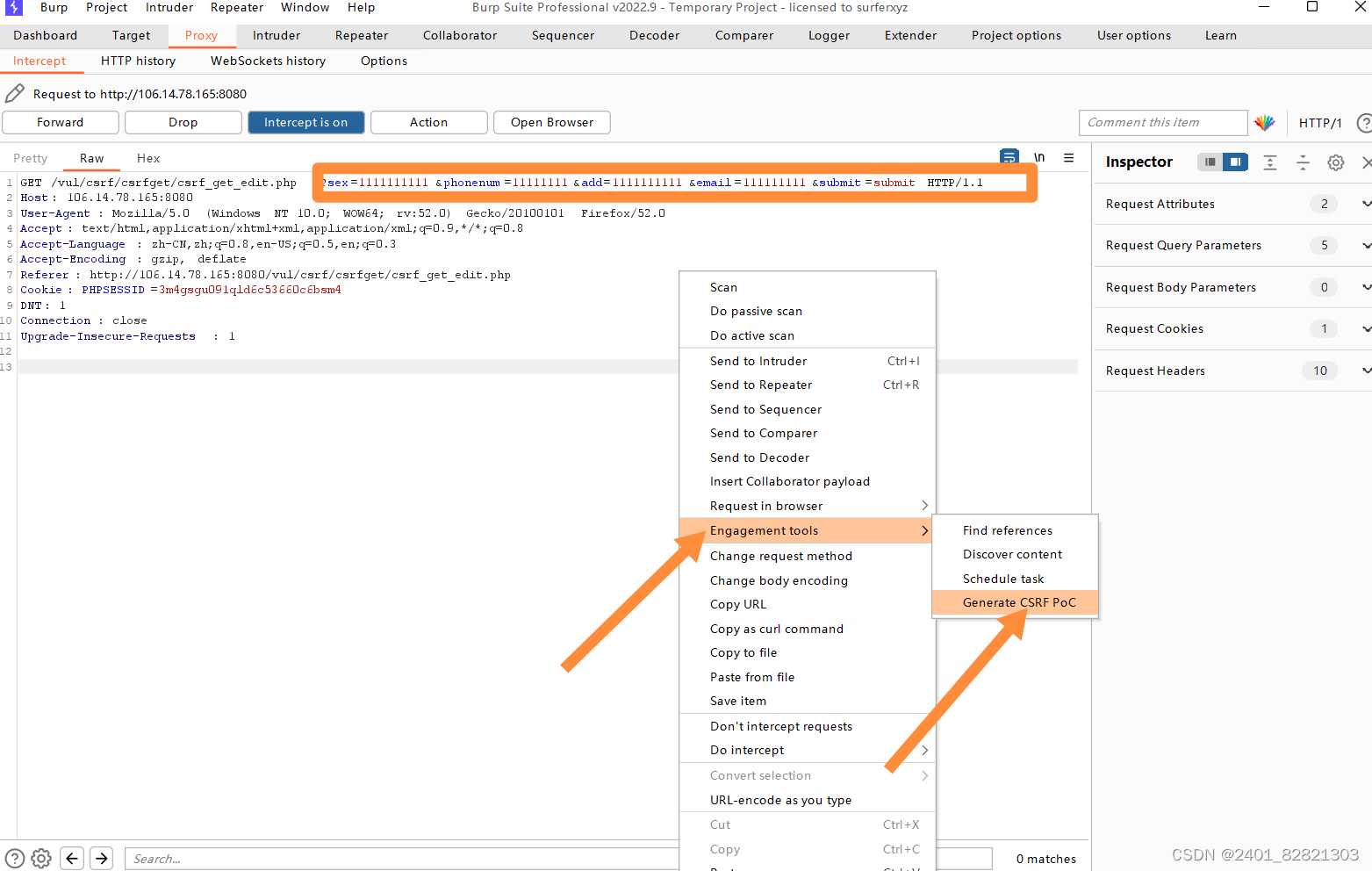Open Proxy Options sub-tab

(x=384, y=61)
